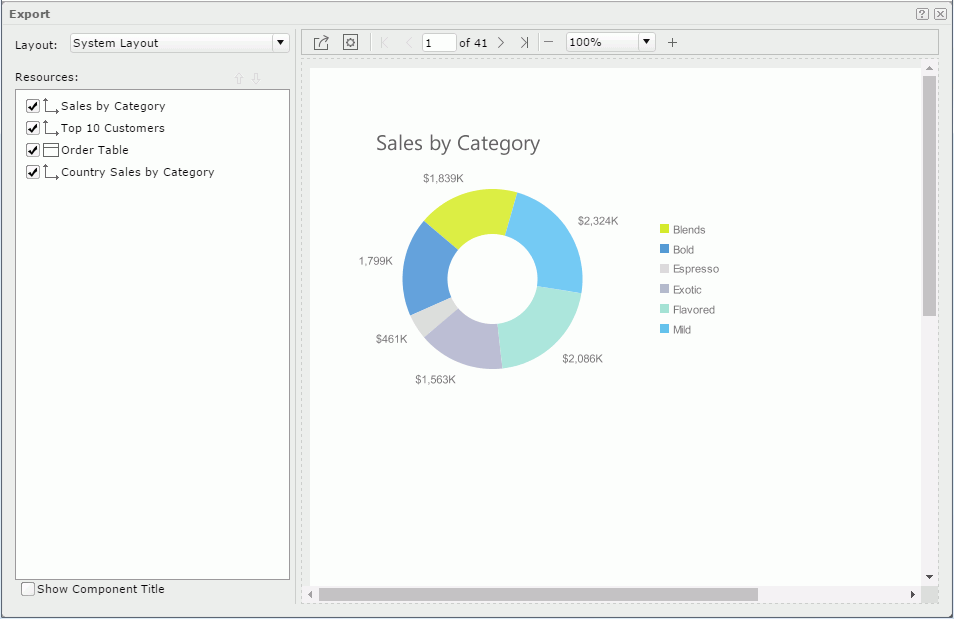This screenshot has width=954, height=619.
Task: Uncheck the Top 10 Customers resource
Action: [x=33, y=127]
